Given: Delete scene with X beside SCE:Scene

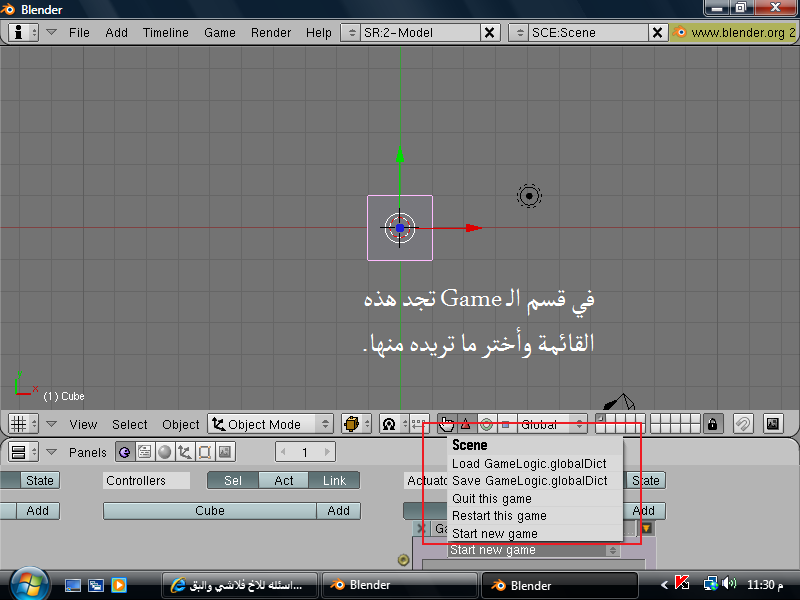Looking at the screenshot, I should pyautogui.click(x=658, y=33).
